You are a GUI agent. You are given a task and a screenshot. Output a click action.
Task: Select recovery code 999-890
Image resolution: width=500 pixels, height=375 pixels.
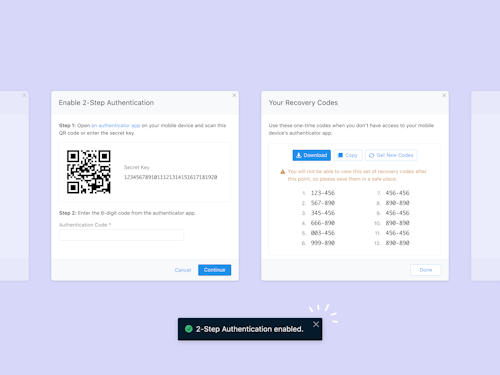pyautogui.click(x=323, y=243)
